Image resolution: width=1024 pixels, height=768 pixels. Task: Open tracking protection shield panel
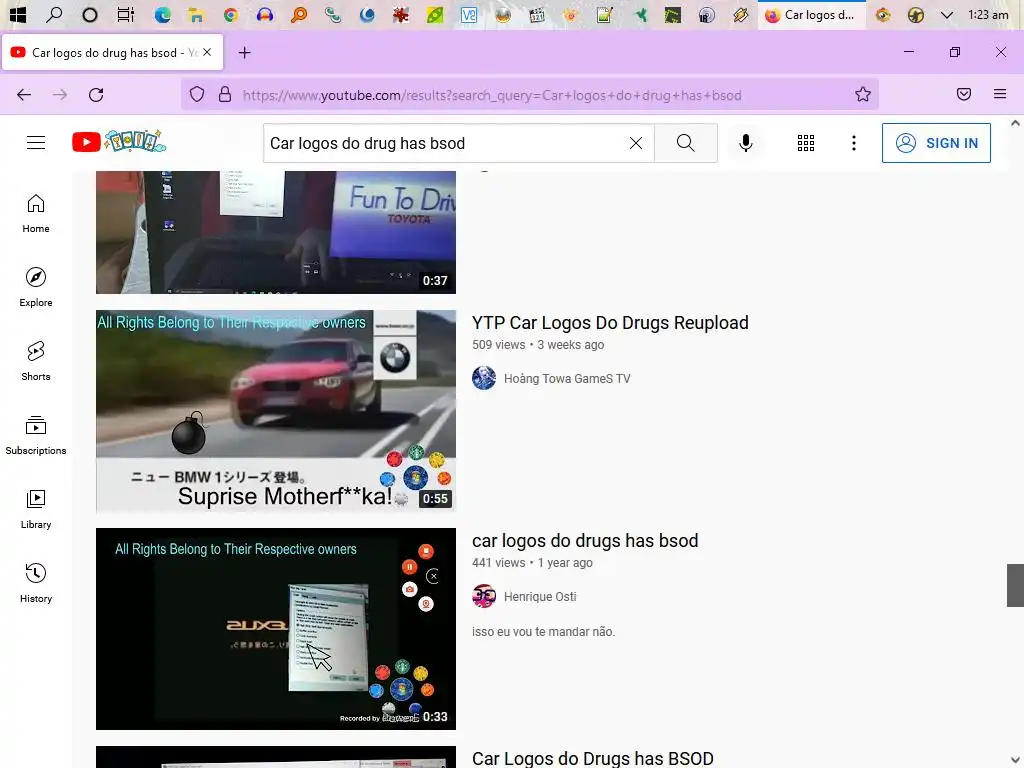tap(197, 95)
